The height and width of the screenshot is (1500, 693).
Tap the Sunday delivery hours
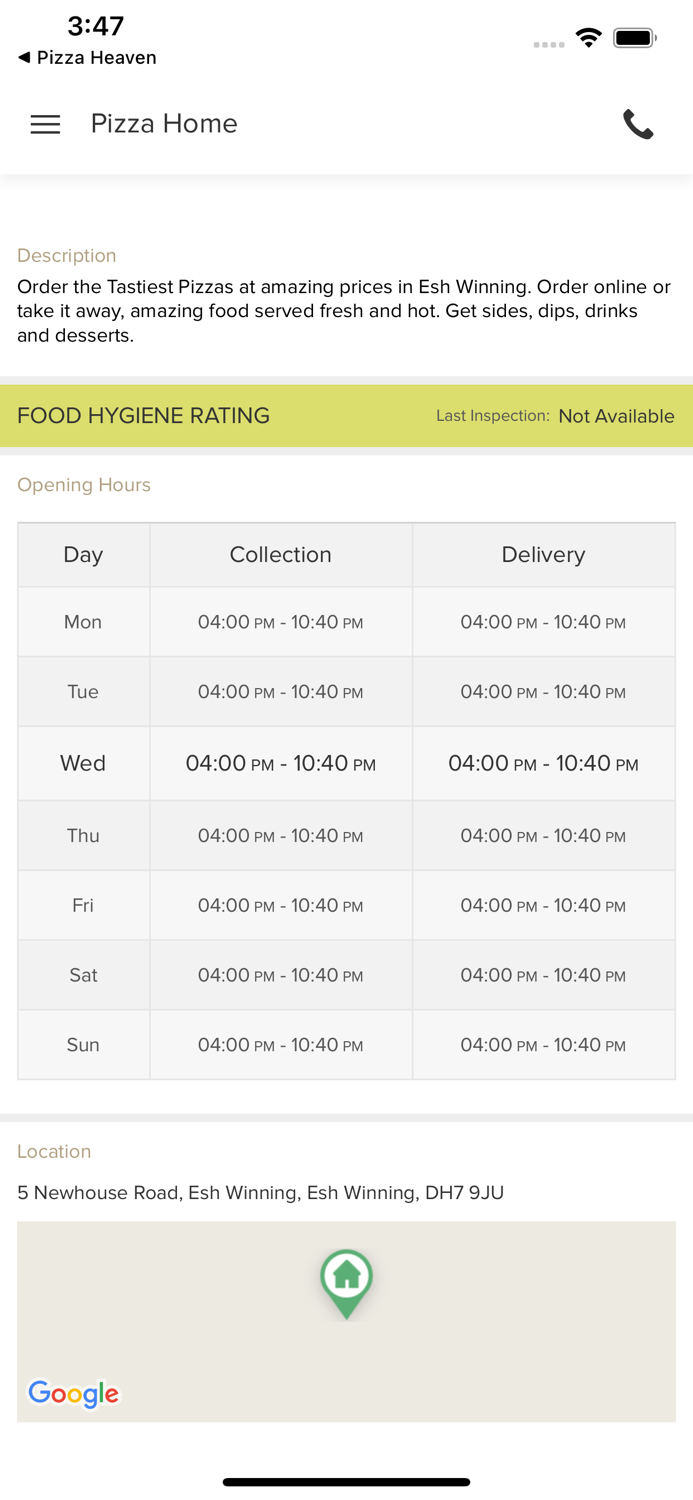[543, 1045]
